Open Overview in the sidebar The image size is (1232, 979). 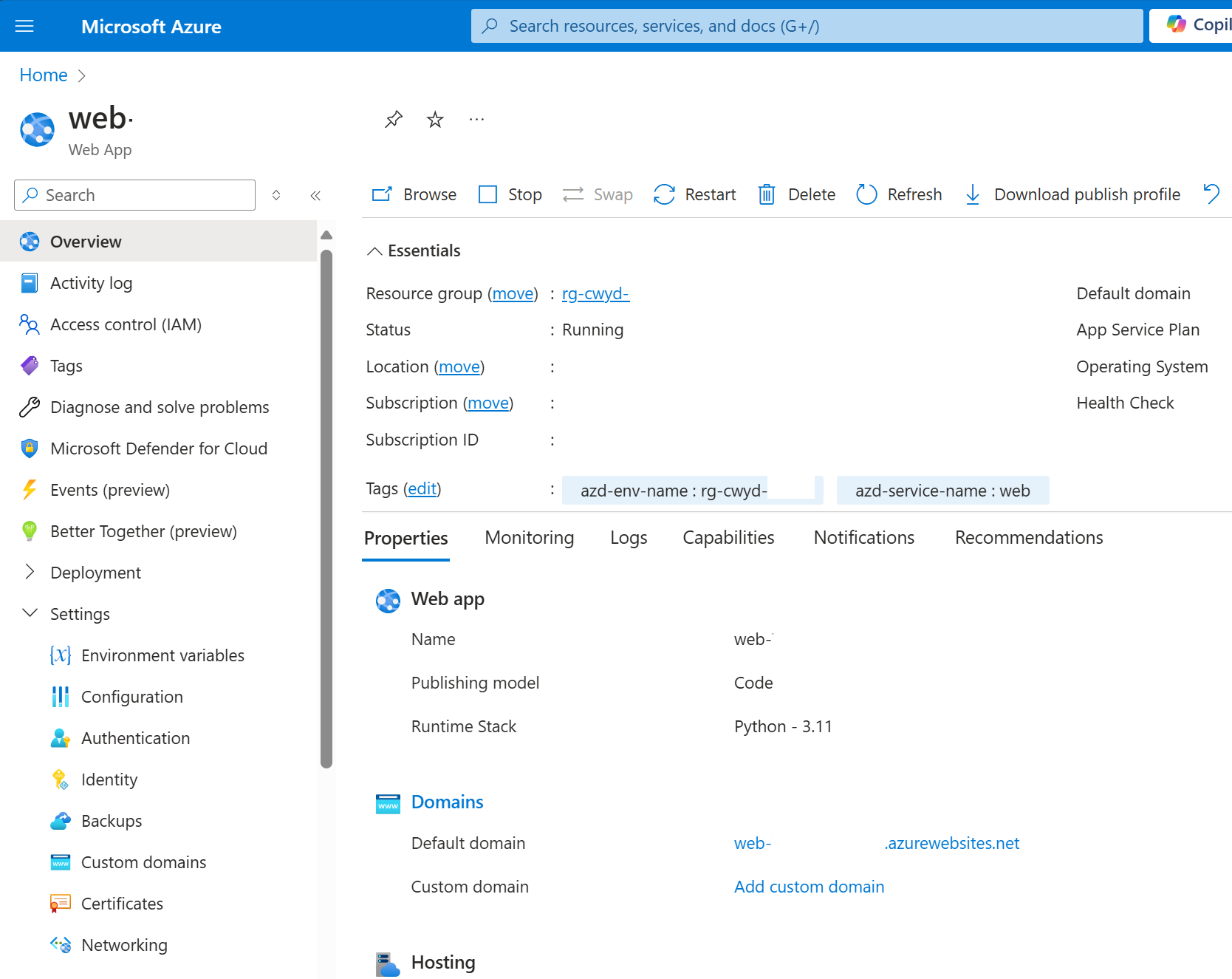pos(158,242)
